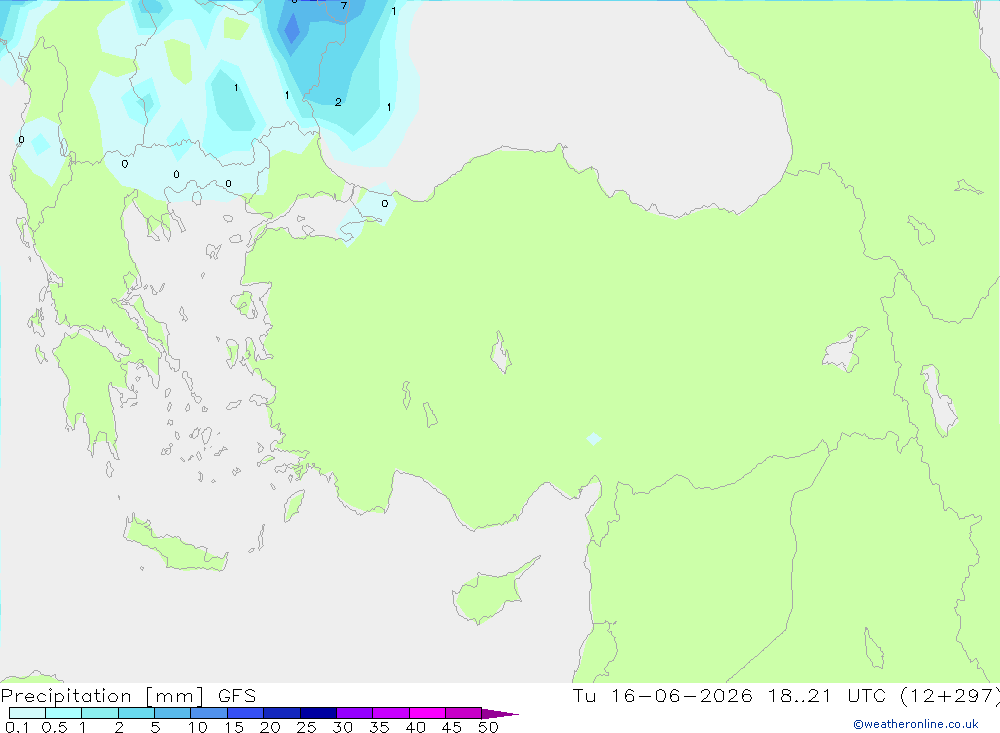
Task: Click the legend swatch between 5 and 10
Action: (173, 713)
